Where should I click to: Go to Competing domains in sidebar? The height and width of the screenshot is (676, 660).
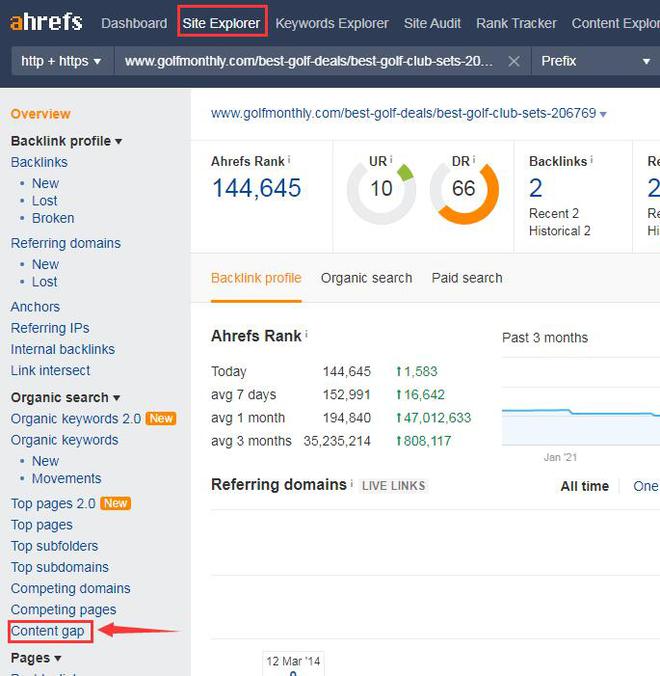[x=70, y=588]
